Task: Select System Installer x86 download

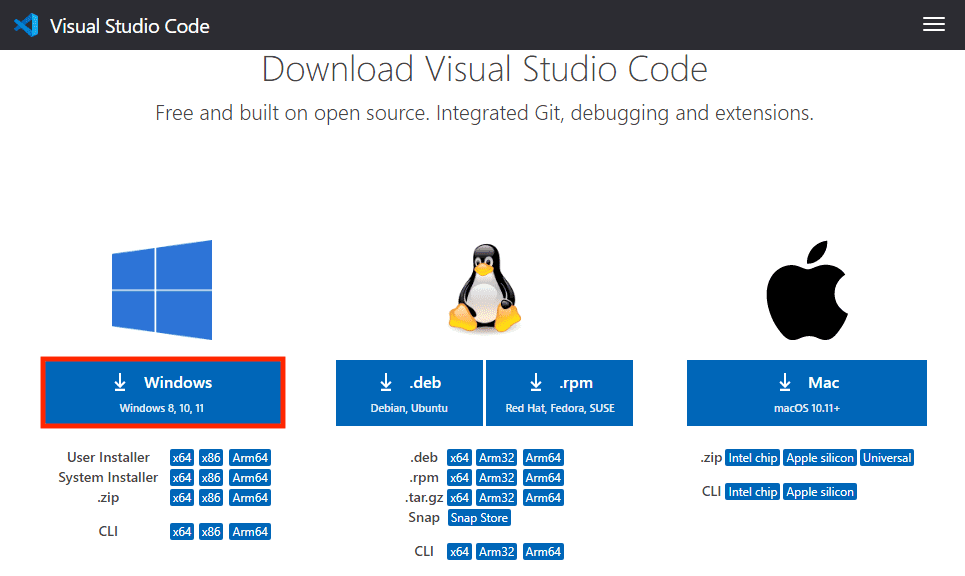Action: (211, 478)
